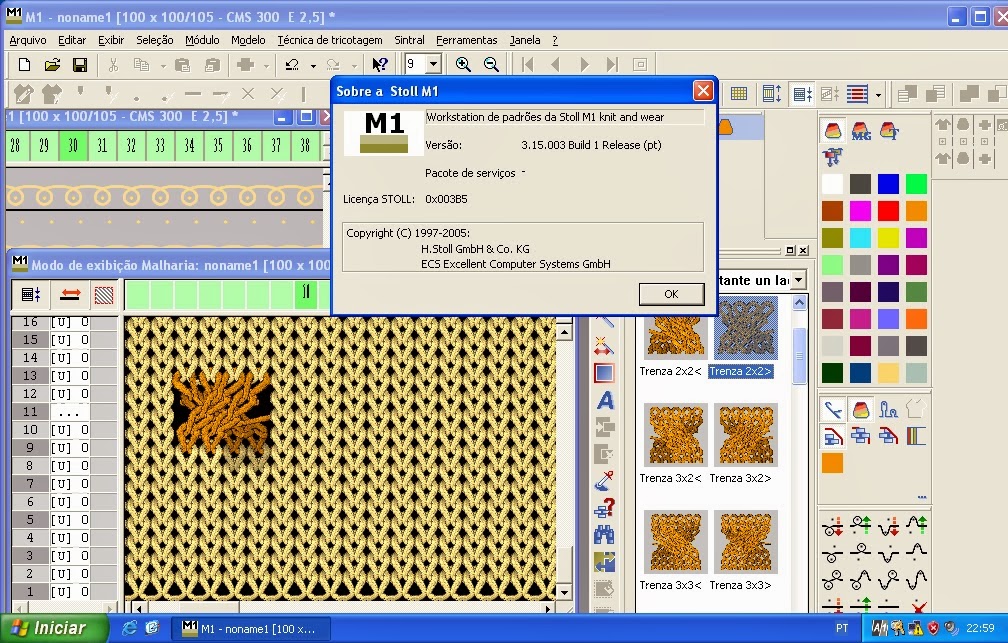Click the question mark module icon
Screen dimensions: 1008x643
604,508
